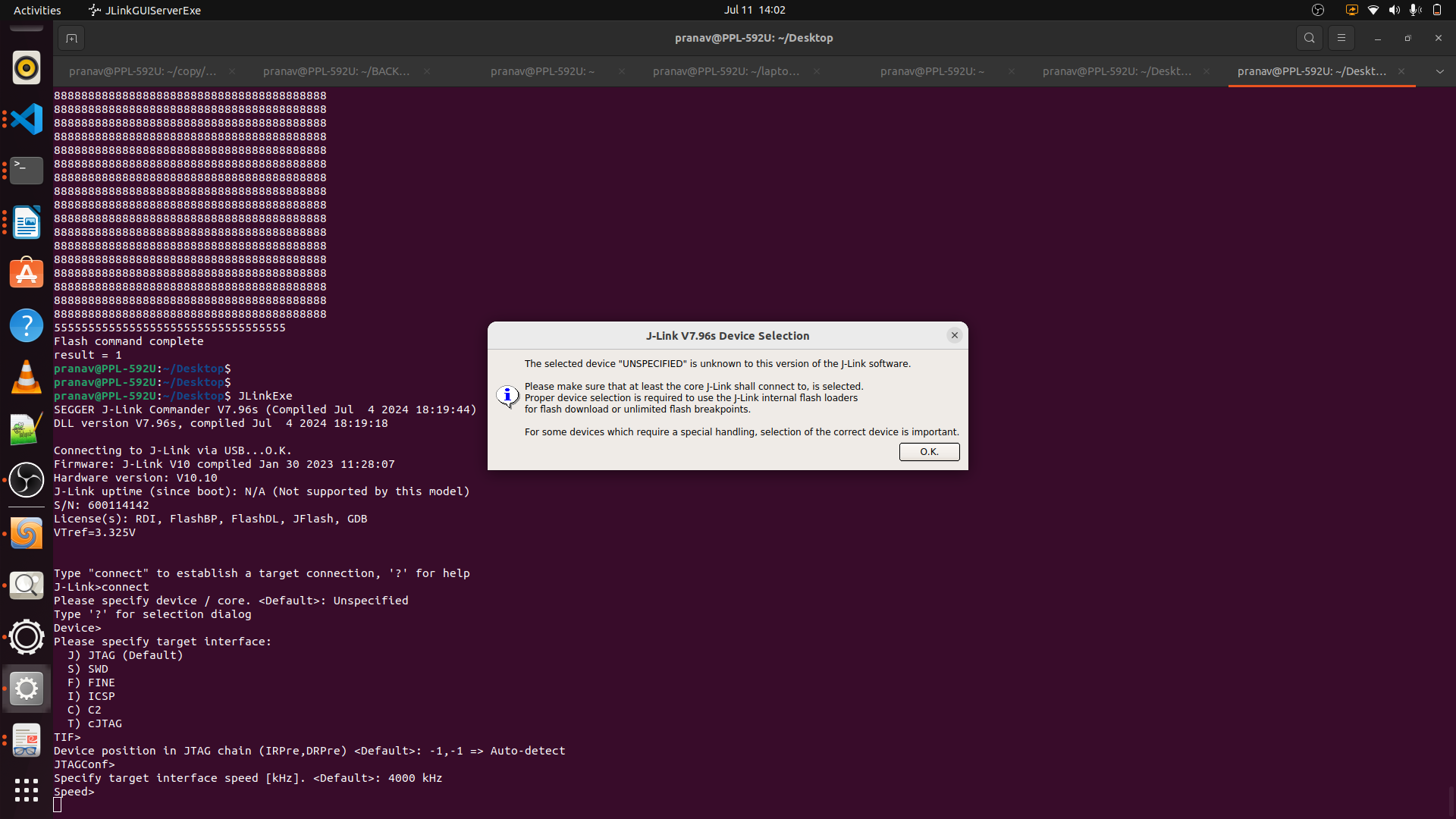The height and width of the screenshot is (819, 1456).
Task: Close the ~/copy/... terminal tab
Action: coord(232,71)
